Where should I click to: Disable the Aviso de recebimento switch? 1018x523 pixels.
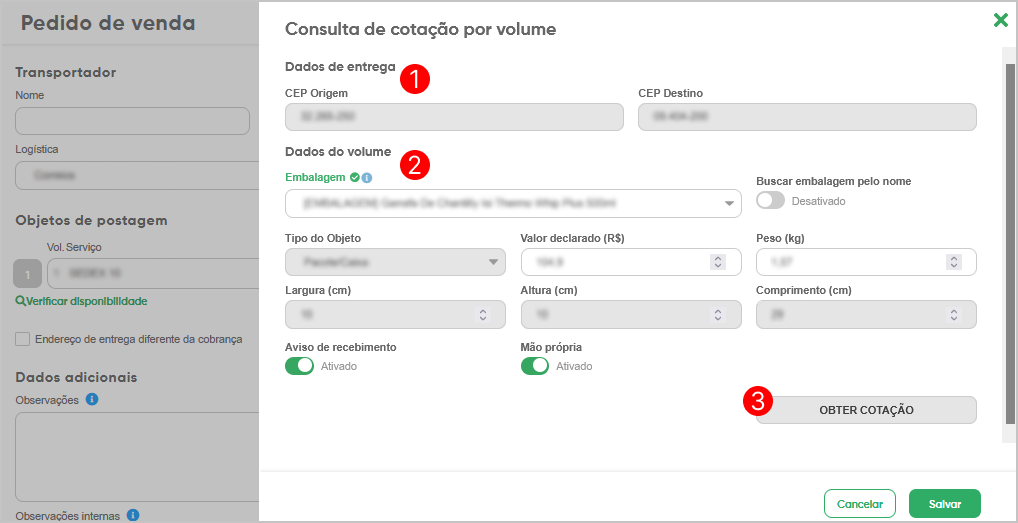tap(299, 366)
